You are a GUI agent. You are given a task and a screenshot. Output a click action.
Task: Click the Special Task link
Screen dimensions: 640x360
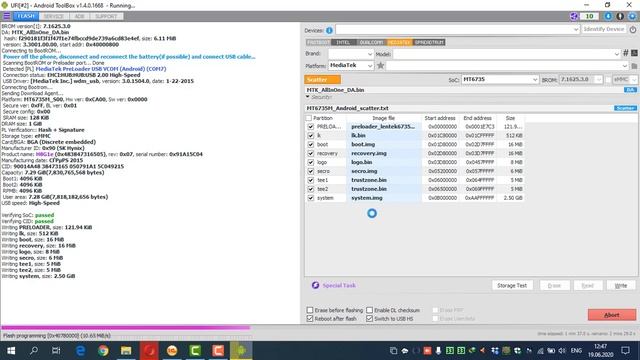point(339,285)
